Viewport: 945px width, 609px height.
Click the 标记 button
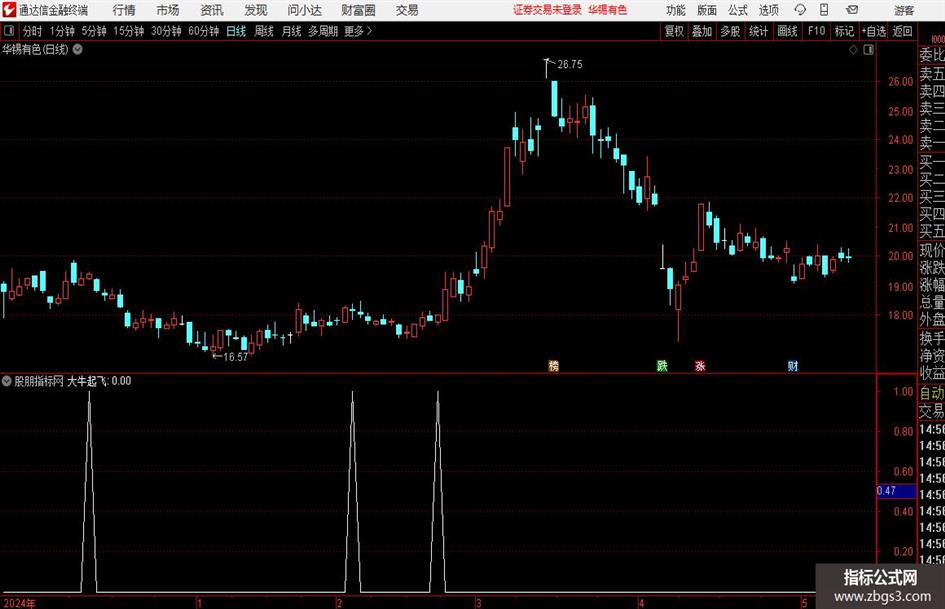[x=844, y=31]
